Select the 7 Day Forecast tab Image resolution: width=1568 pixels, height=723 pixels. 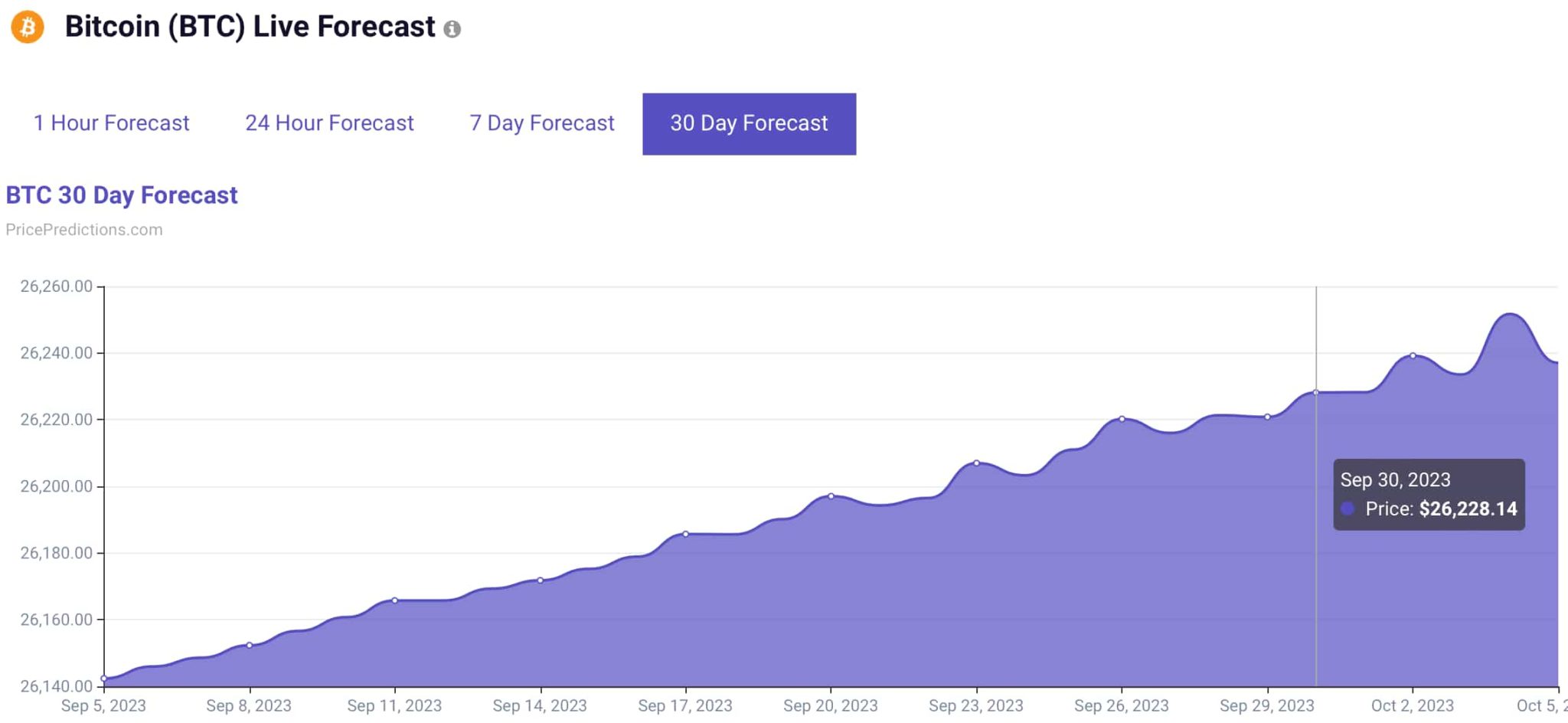click(541, 123)
